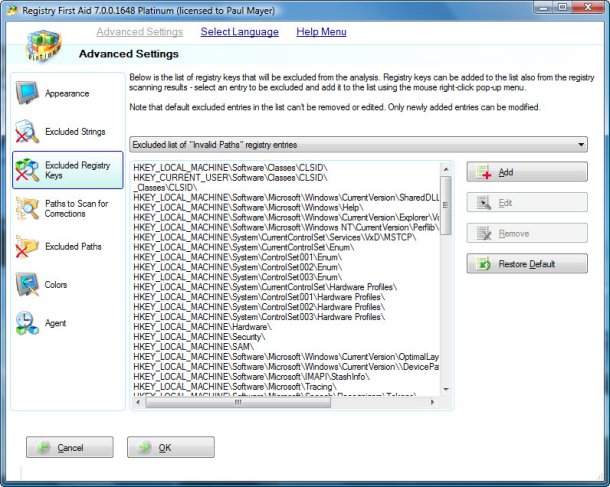Open the Select Language menu

pos(239,32)
